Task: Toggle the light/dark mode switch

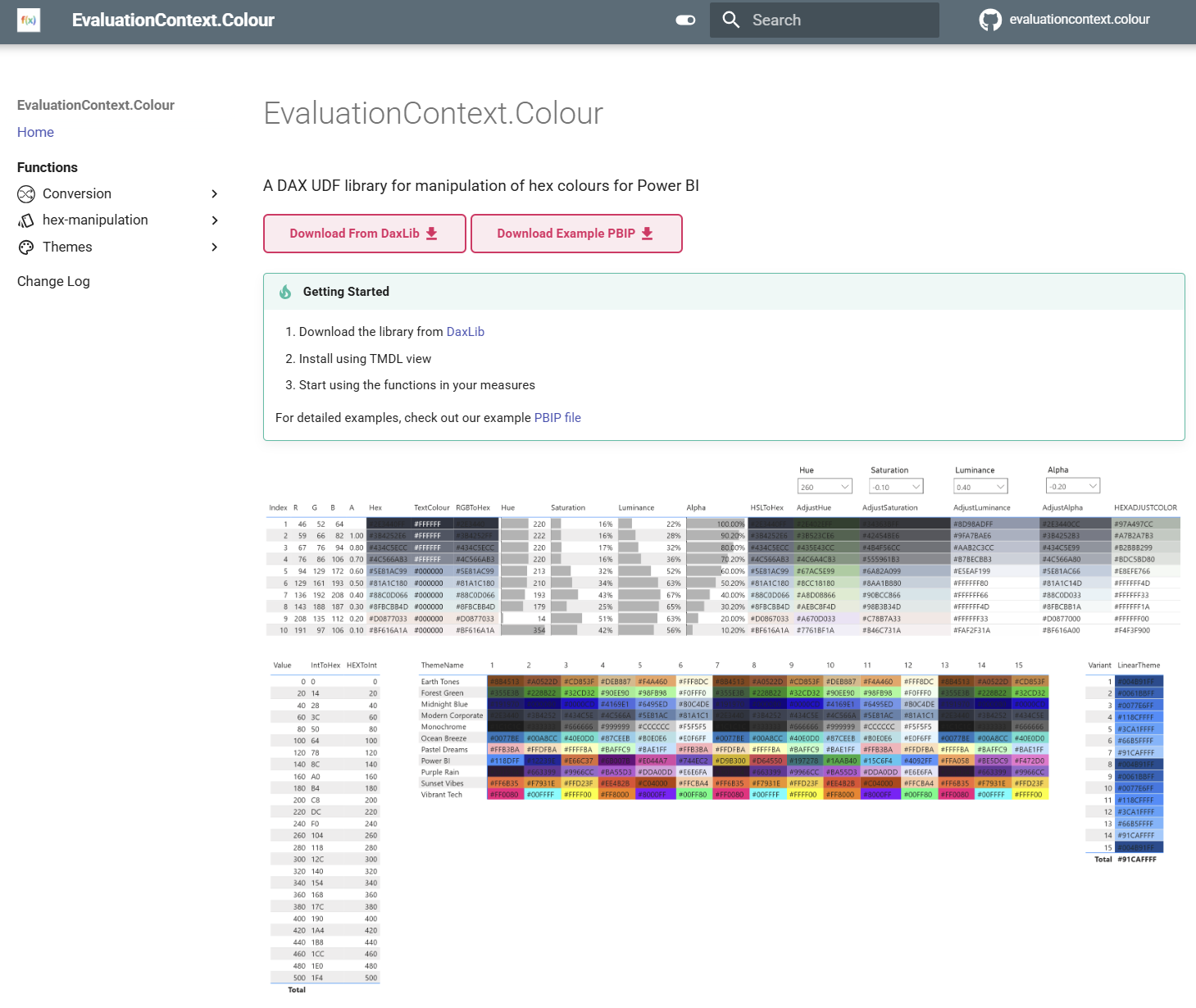Action: click(x=685, y=20)
